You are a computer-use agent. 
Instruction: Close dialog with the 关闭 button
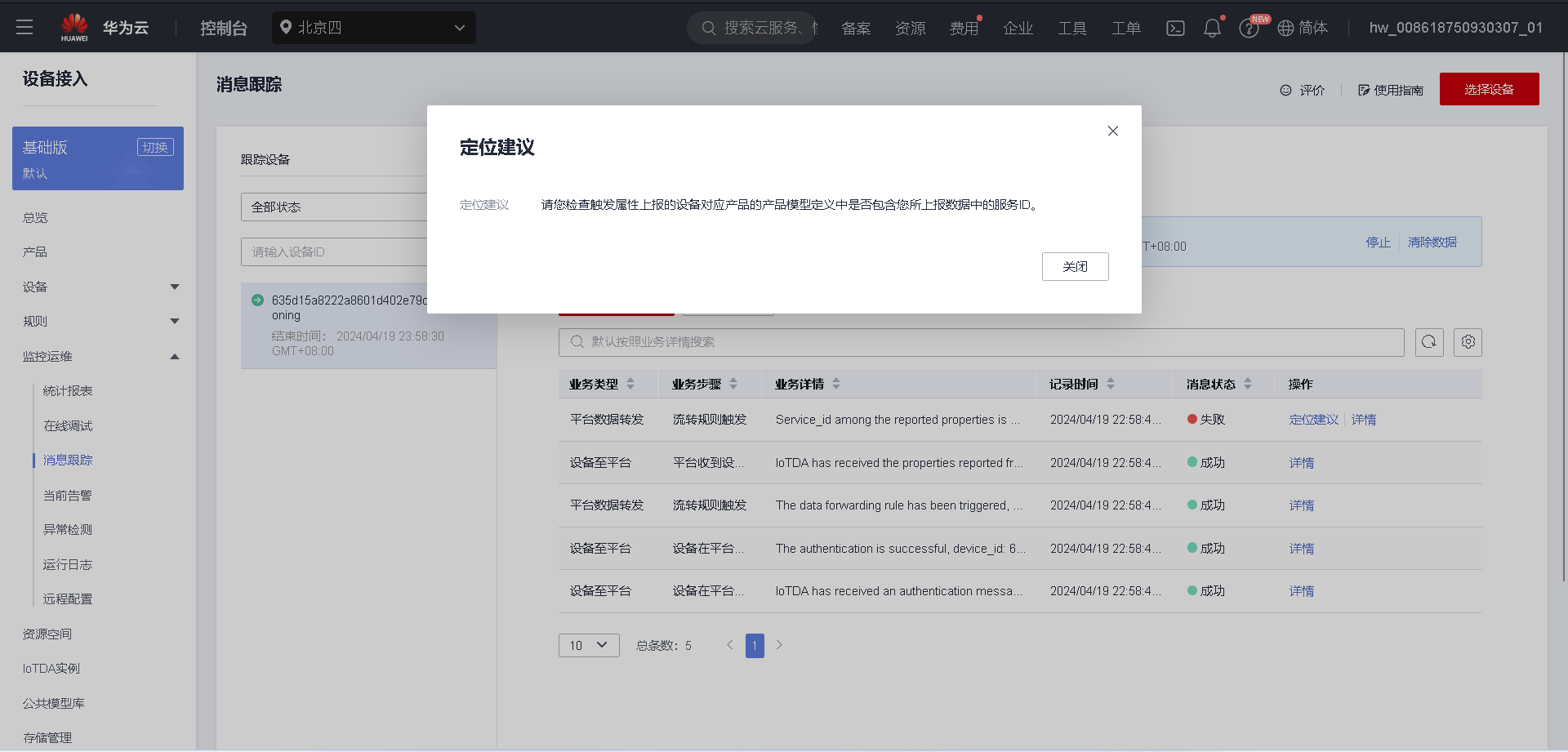(x=1075, y=266)
